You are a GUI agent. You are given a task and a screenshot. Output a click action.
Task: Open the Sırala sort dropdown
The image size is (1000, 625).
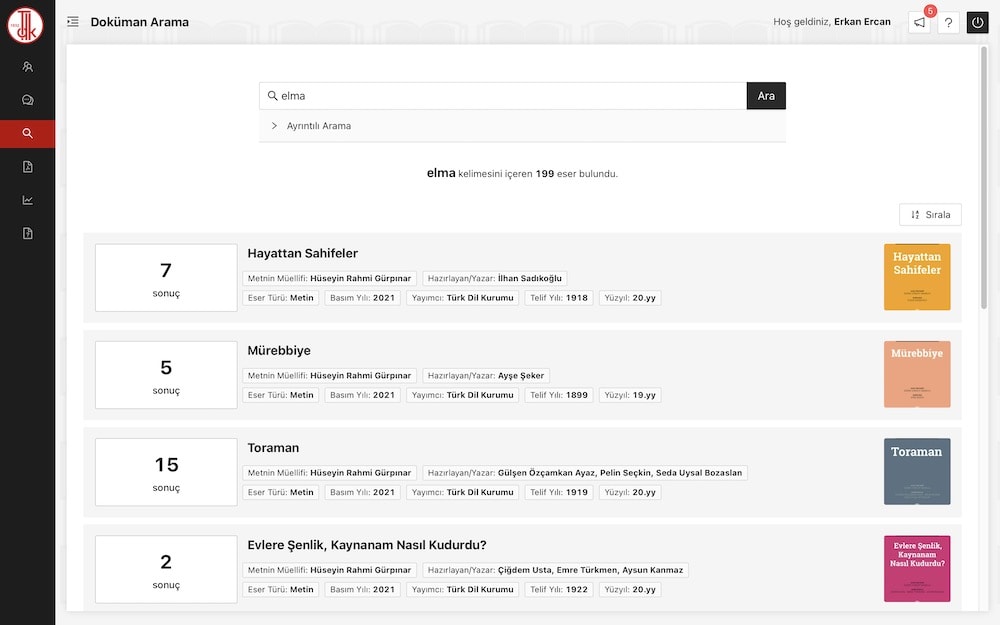tap(930, 215)
